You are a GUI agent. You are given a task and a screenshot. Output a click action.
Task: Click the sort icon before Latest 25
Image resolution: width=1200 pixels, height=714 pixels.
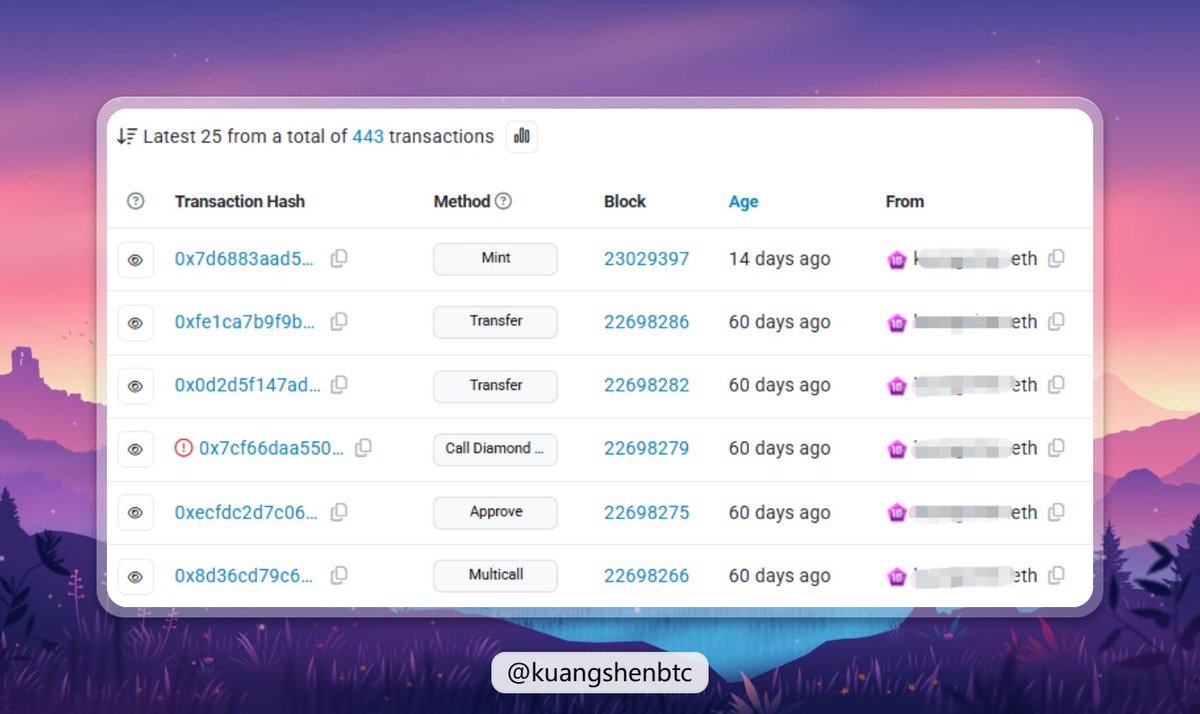(x=126, y=136)
